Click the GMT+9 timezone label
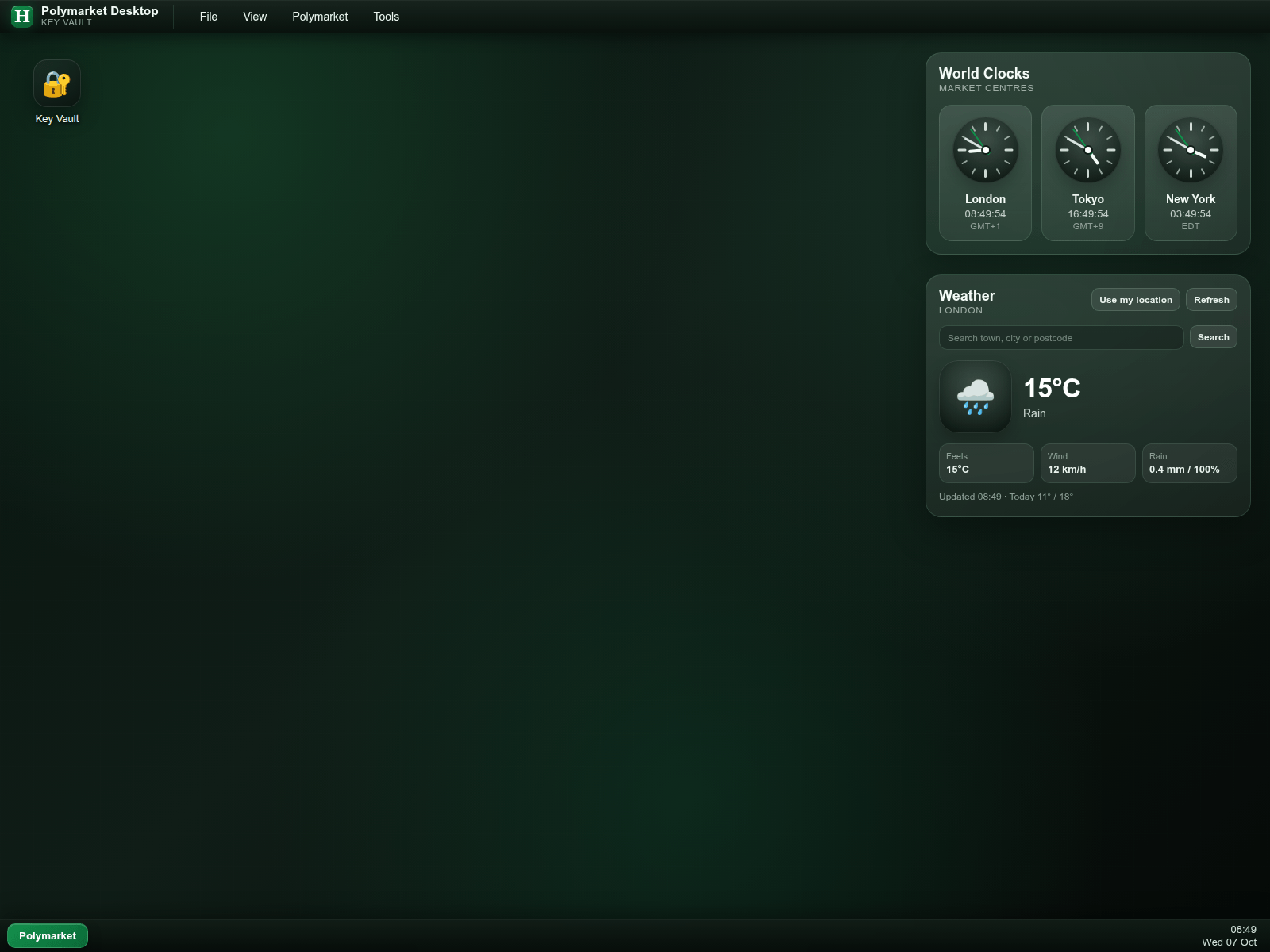This screenshot has width=1270, height=952. pos(1088,226)
